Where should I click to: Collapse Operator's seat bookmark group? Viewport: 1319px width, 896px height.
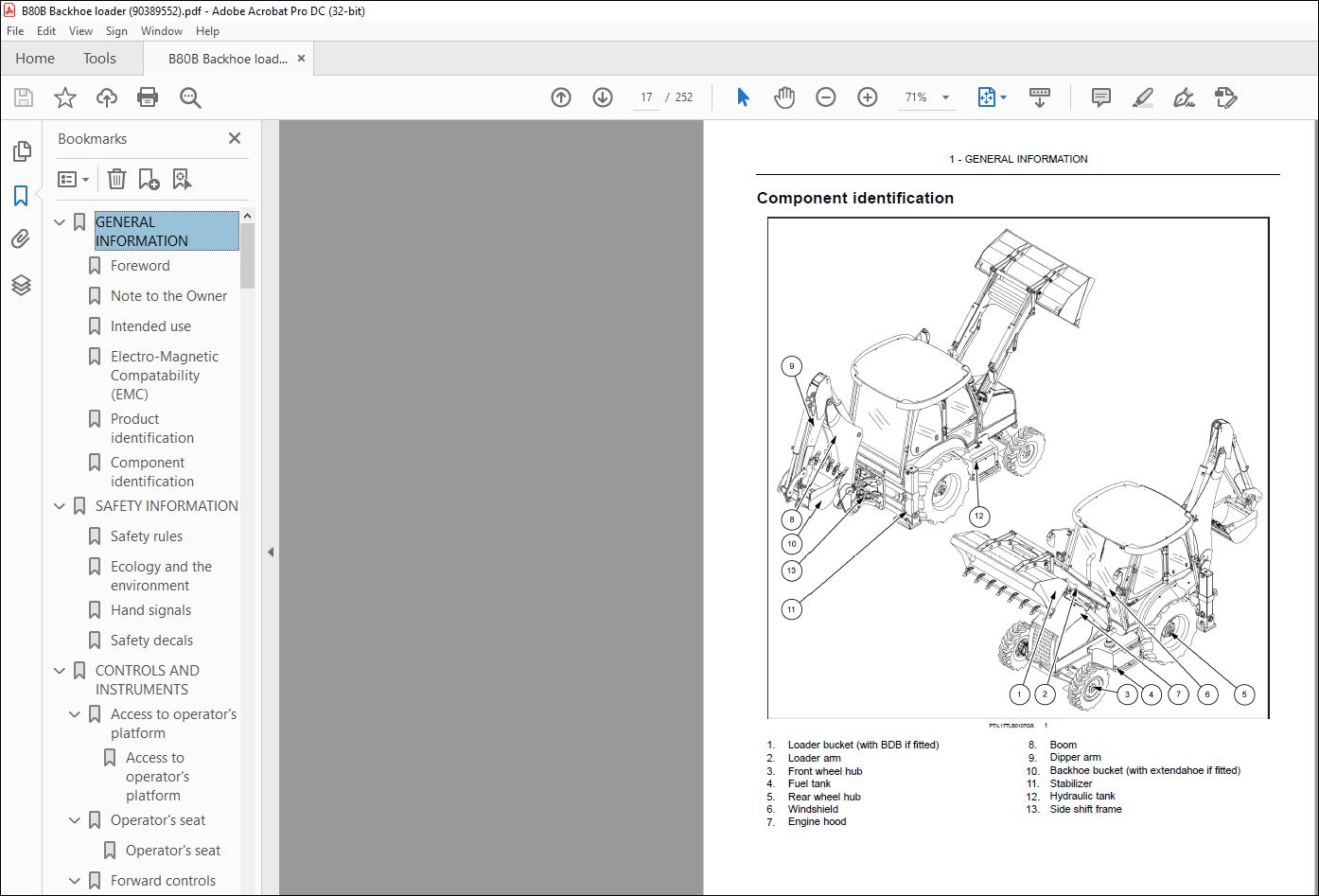tap(75, 820)
